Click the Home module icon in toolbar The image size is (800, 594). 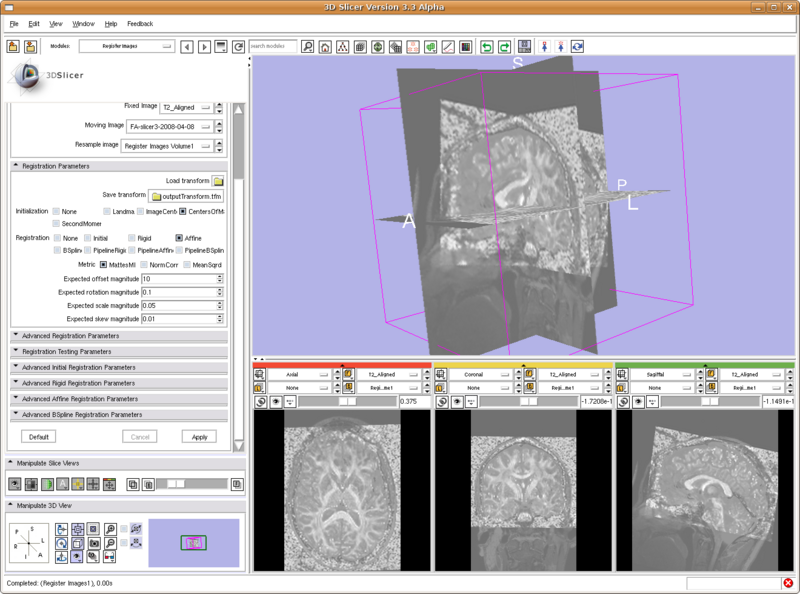pos(325,47)
